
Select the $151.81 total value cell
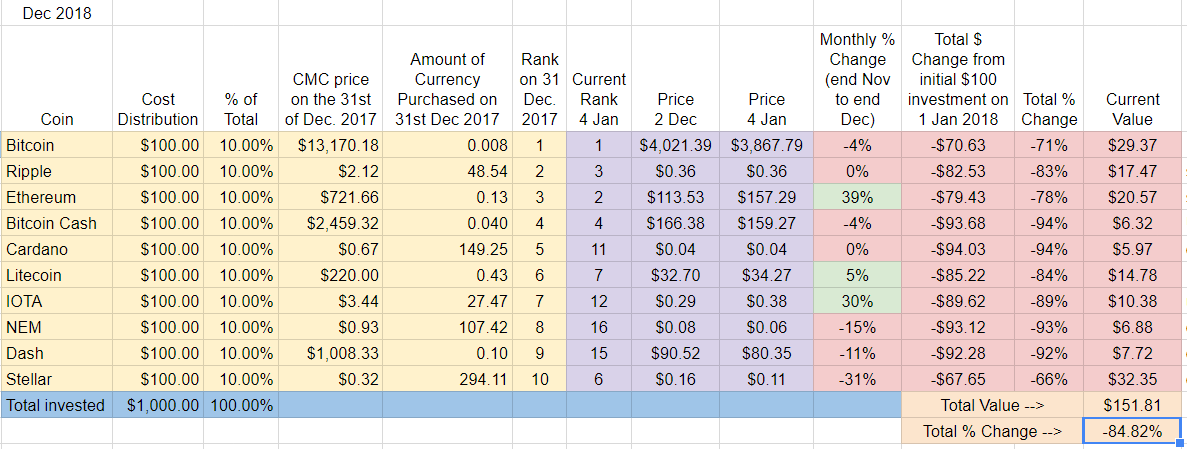(1132, 405)
